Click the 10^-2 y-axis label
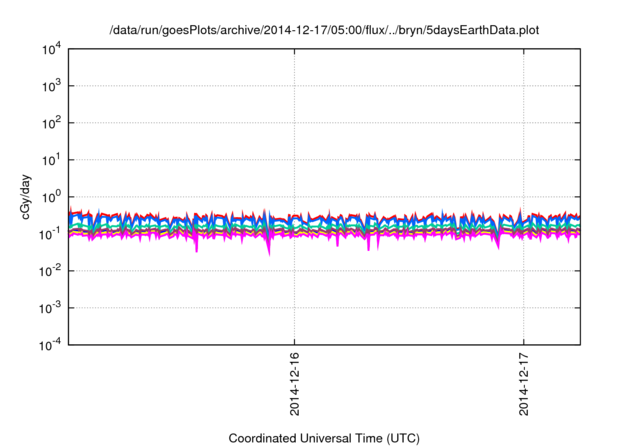Screen dimensions: 640x448 [50, 271]
